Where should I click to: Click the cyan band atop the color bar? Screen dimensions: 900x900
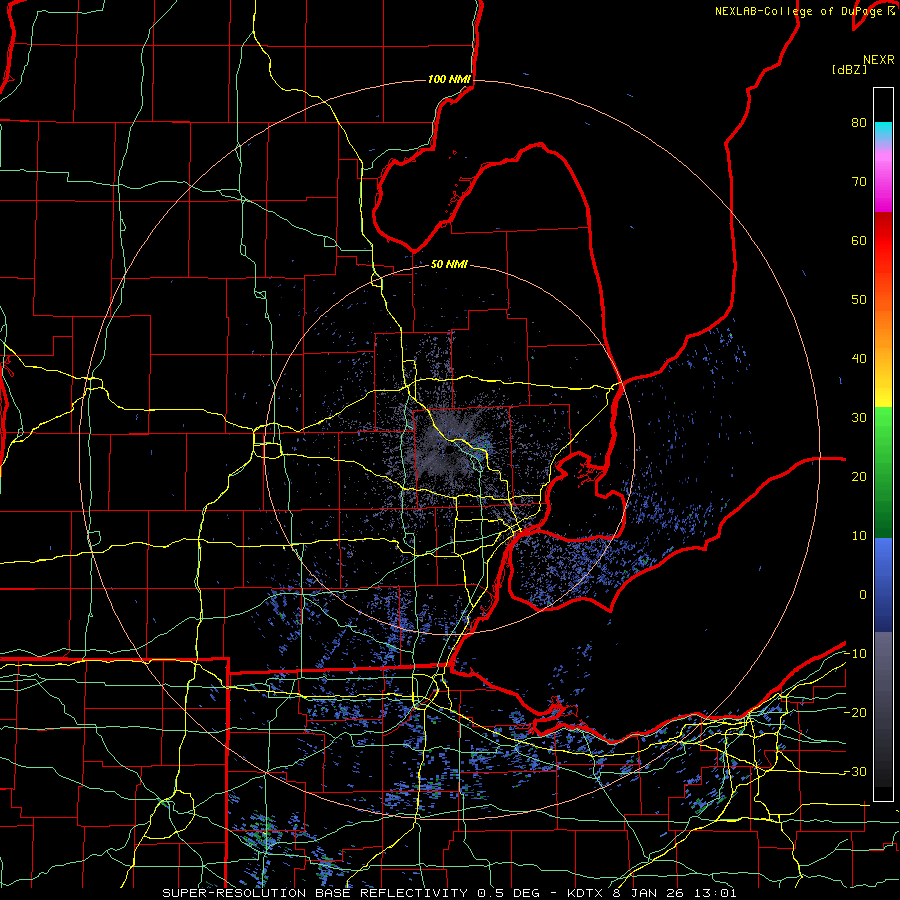click(x=883, y=130)
